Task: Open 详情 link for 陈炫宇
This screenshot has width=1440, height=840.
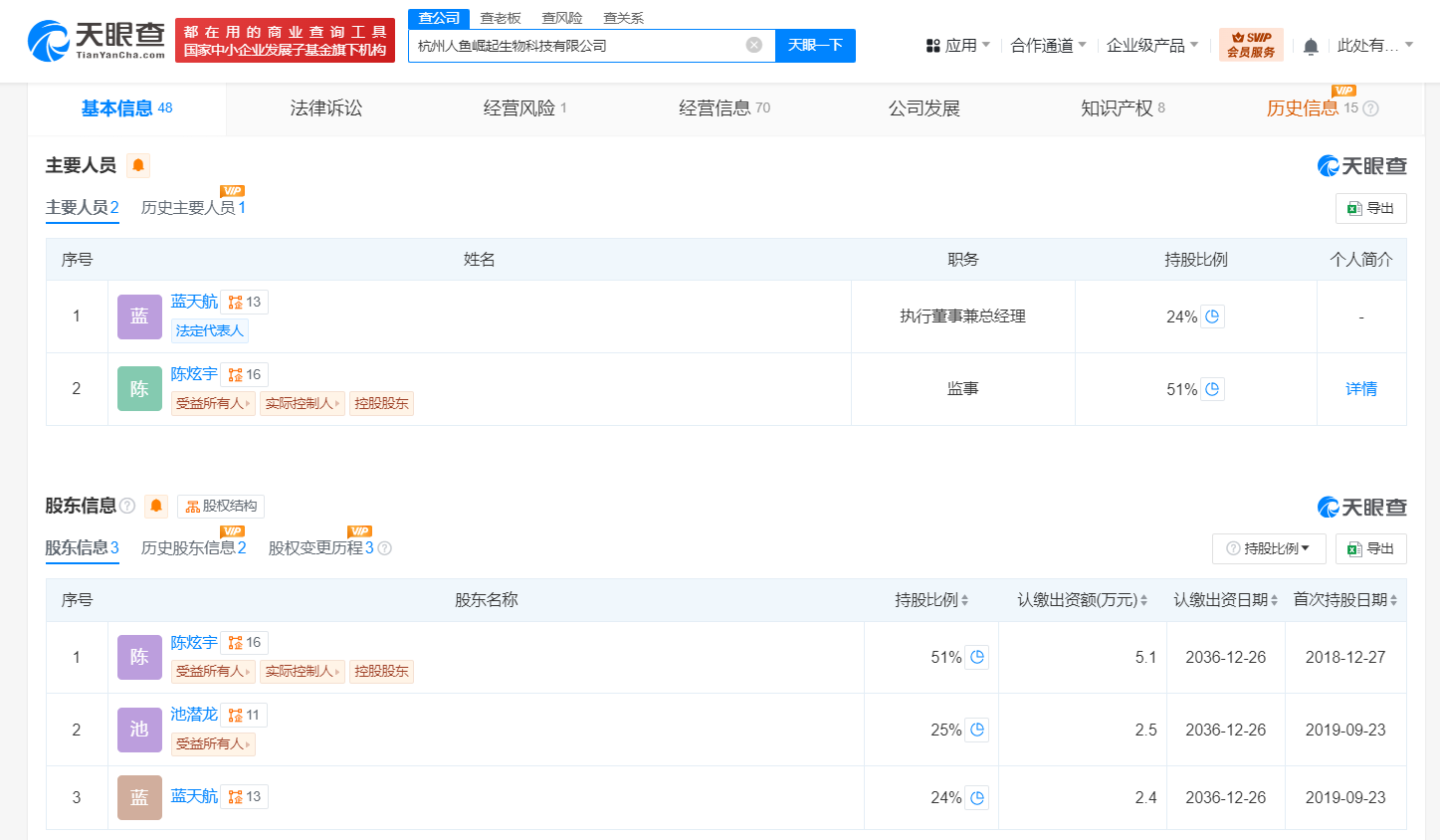Action: pos(1360,389)
